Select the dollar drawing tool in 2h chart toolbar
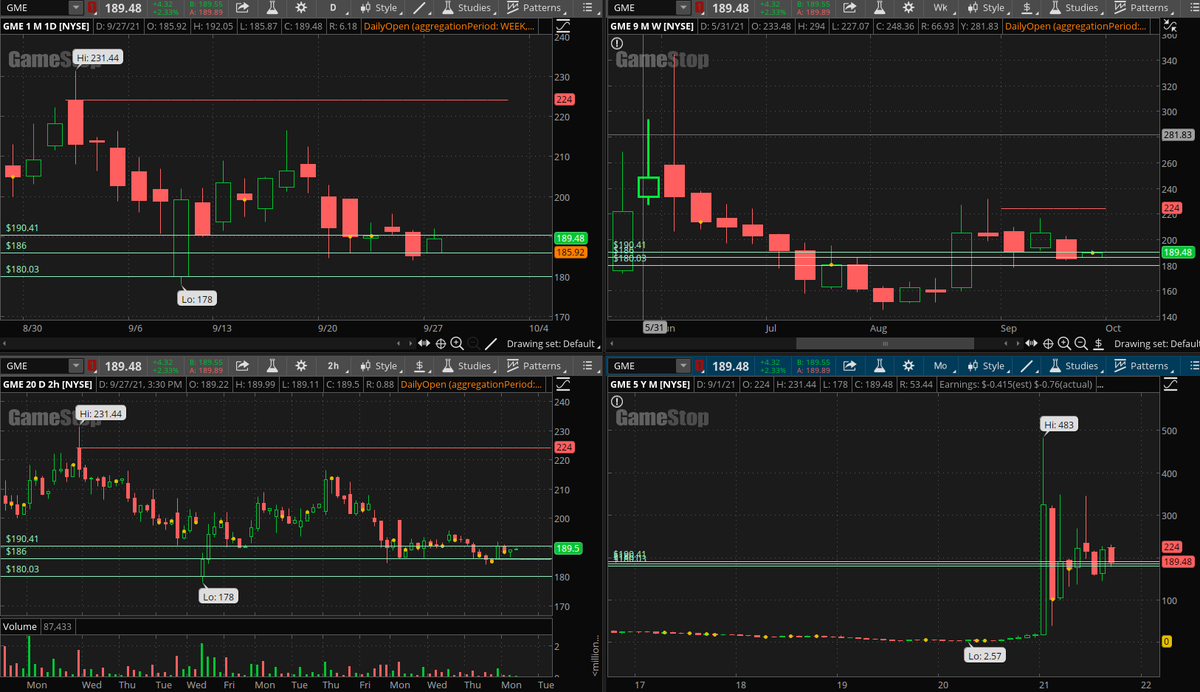The image size is (1200, 692). pos(421,366)
